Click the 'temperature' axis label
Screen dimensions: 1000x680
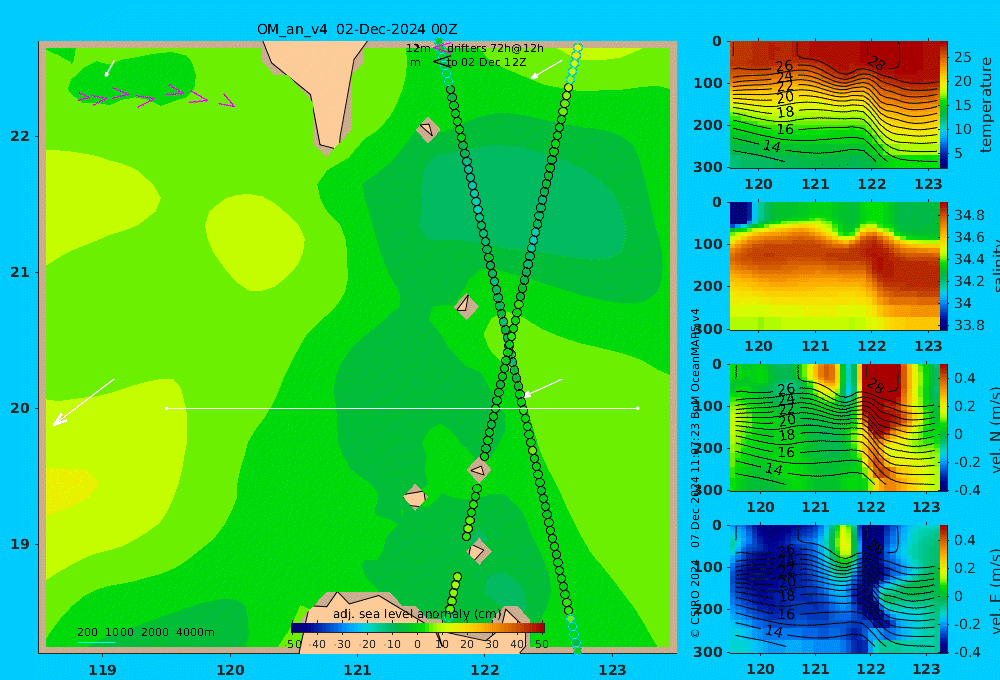pyautogui.click(x=987, y=105)
